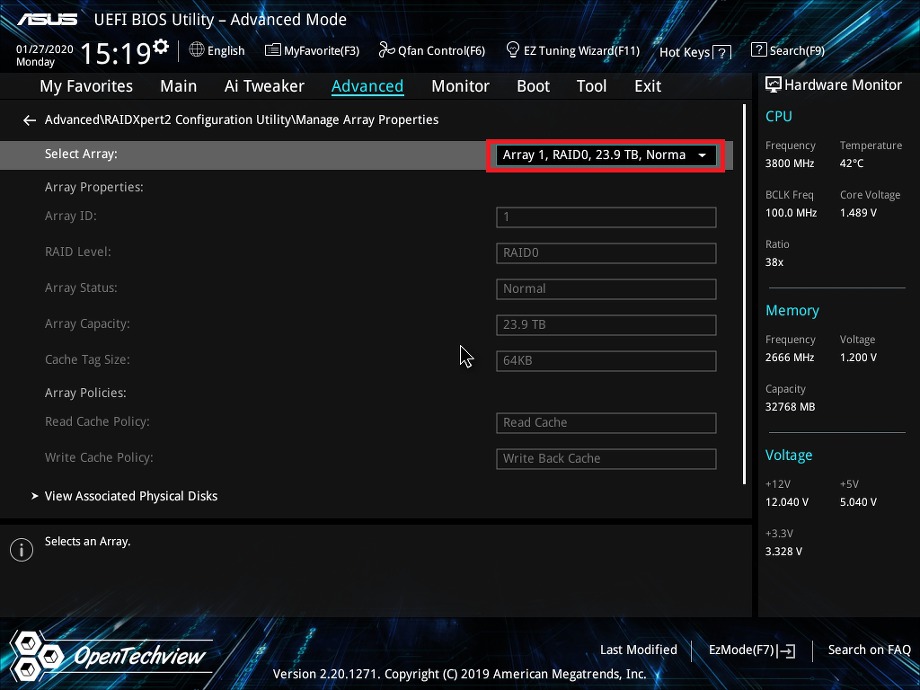Click the CPU frequency value 3800 MHz

[x=789, y=163]
